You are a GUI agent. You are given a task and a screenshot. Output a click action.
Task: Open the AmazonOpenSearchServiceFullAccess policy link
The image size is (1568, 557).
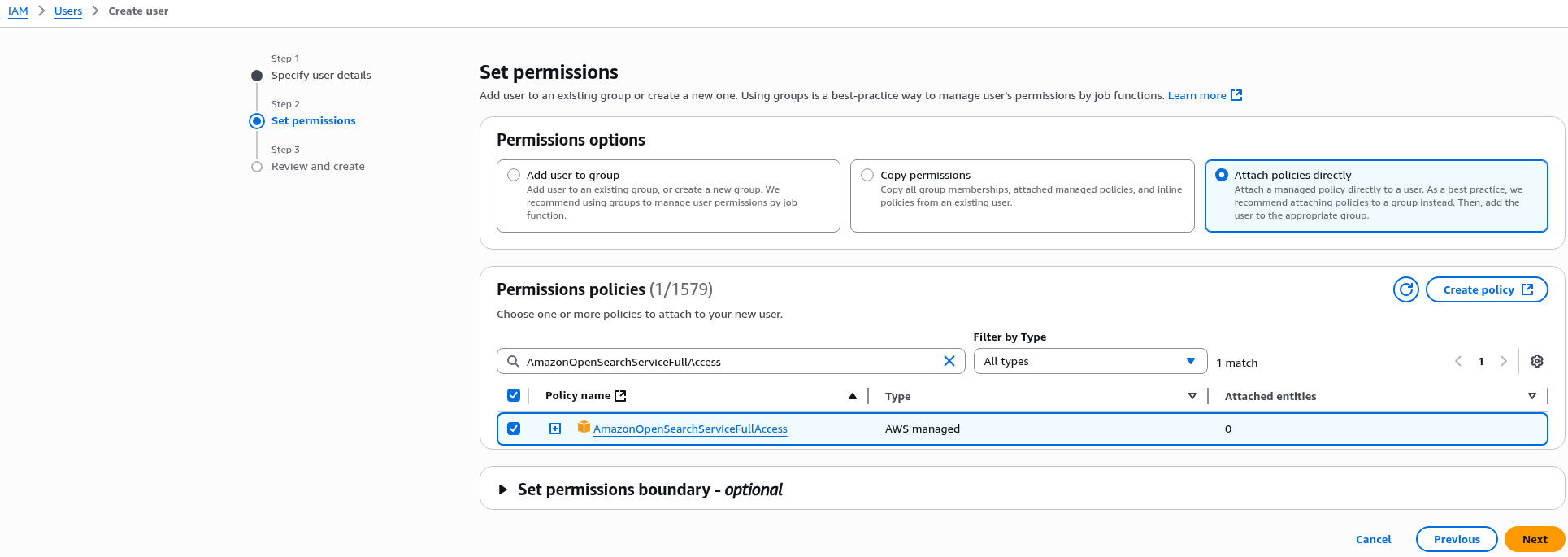point(690,429)
